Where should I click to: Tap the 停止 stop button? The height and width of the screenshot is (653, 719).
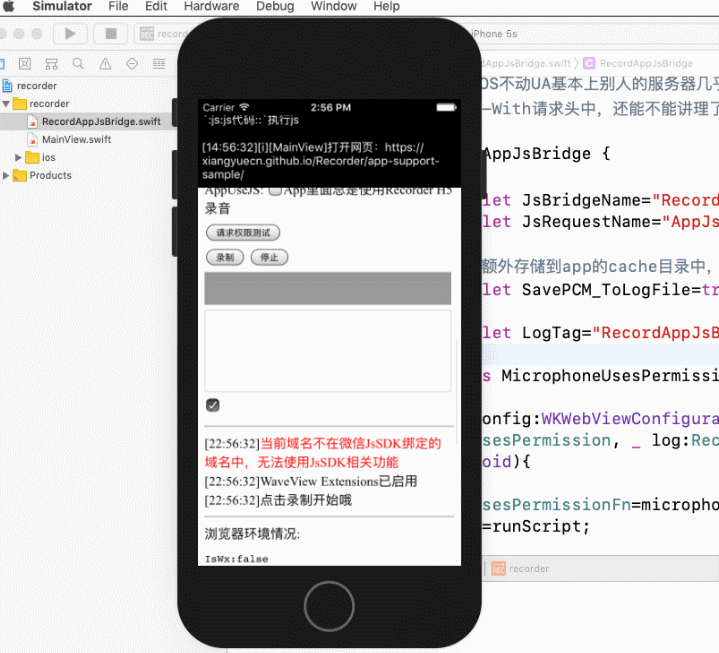coord(269,257)
